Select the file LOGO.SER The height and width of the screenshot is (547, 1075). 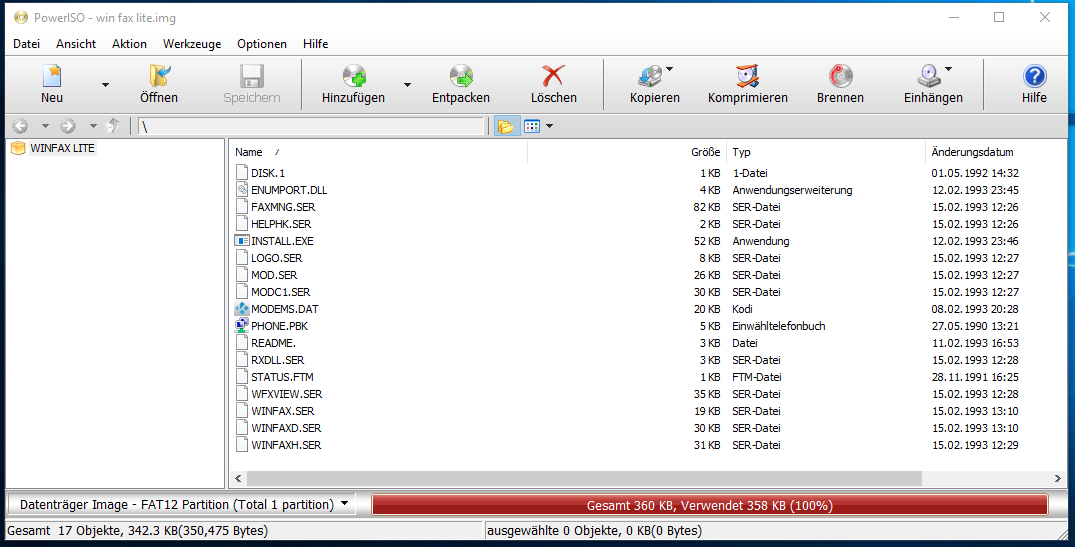276,258
